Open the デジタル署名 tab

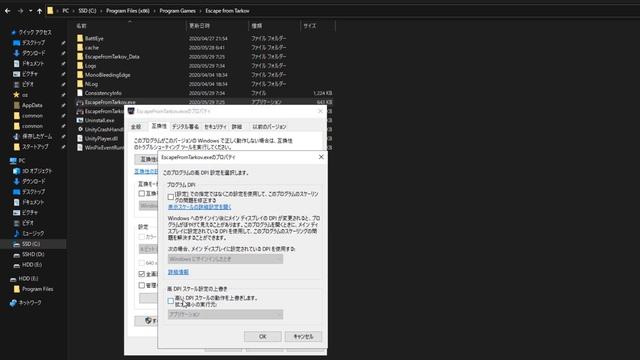186,127
